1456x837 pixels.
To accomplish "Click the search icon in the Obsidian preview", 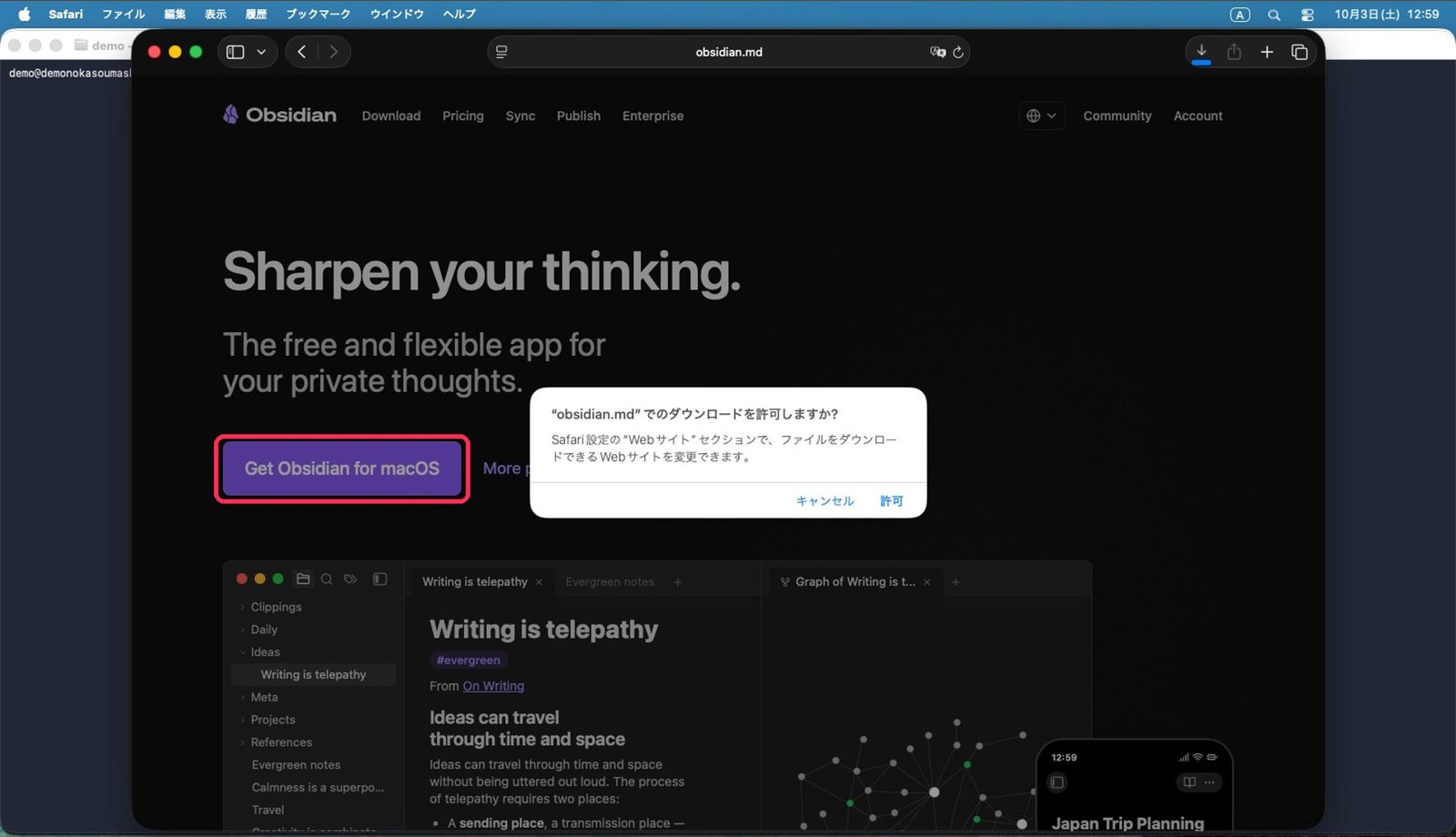I will pyautogui.click(x=327, y=579).
